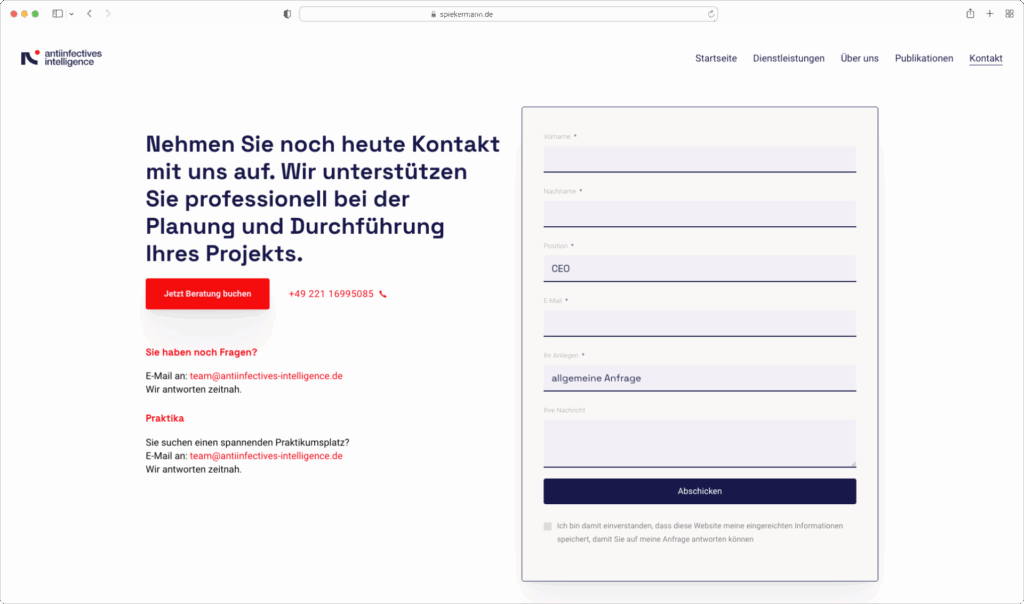Image resolution: width=1024 pixels, height=604 pixels.
Task: Click the privacy shield icon near address bar
Action: click(286, 13)
